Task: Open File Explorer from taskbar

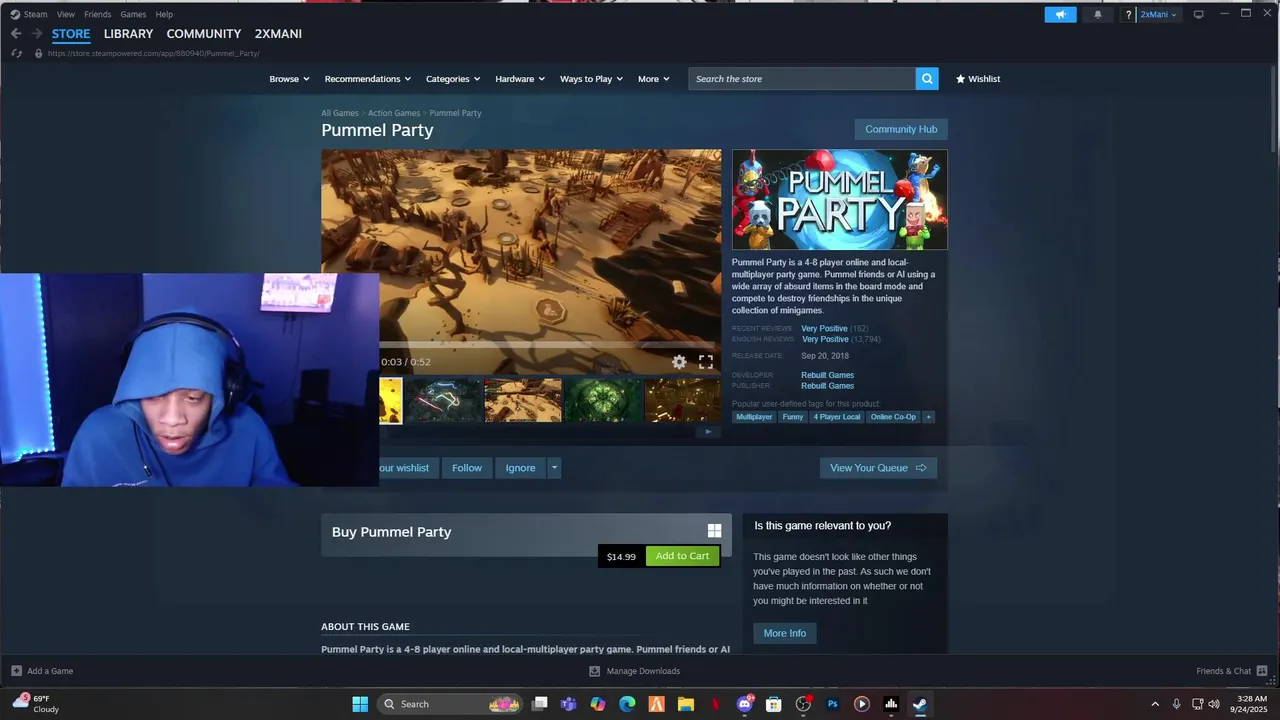Action: 686,704
